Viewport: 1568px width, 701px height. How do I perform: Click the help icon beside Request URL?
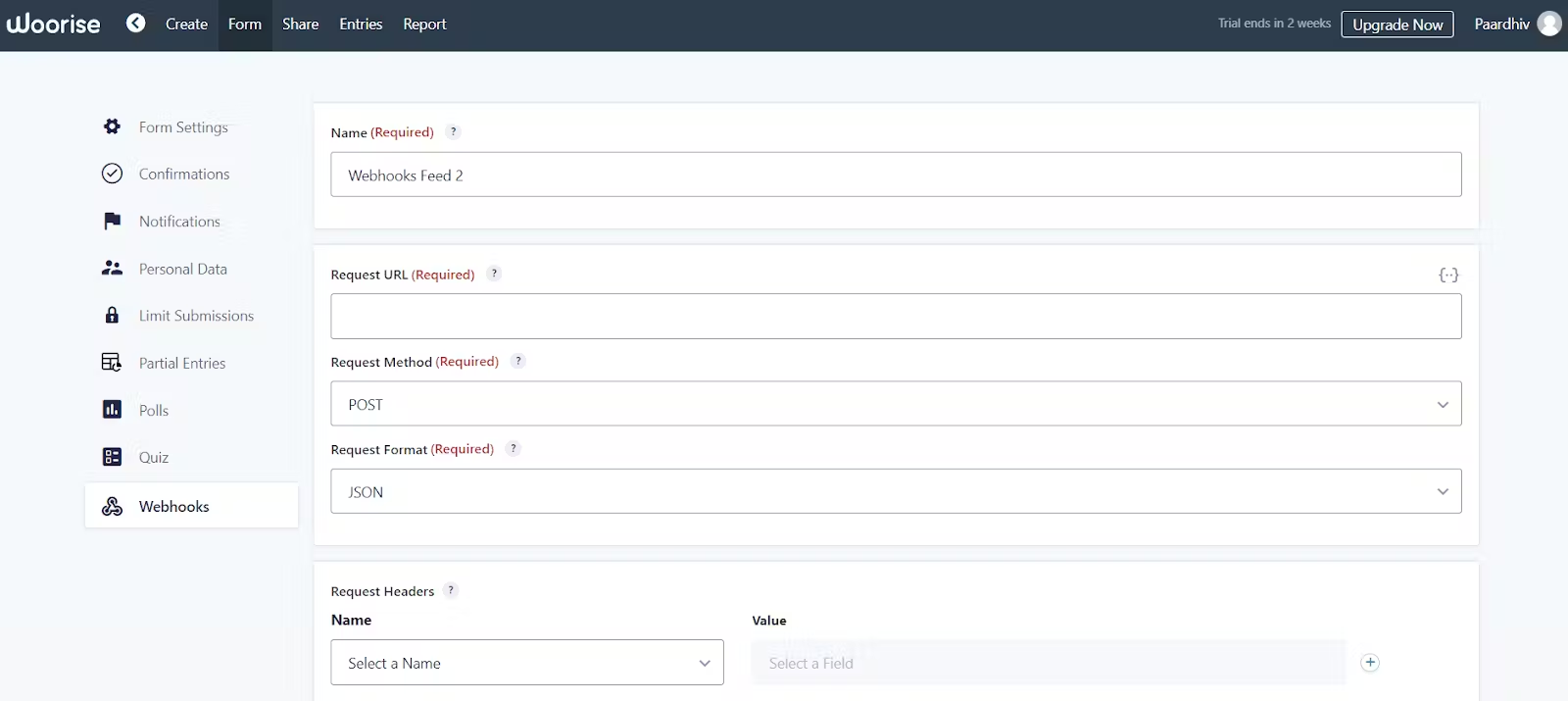494,274
